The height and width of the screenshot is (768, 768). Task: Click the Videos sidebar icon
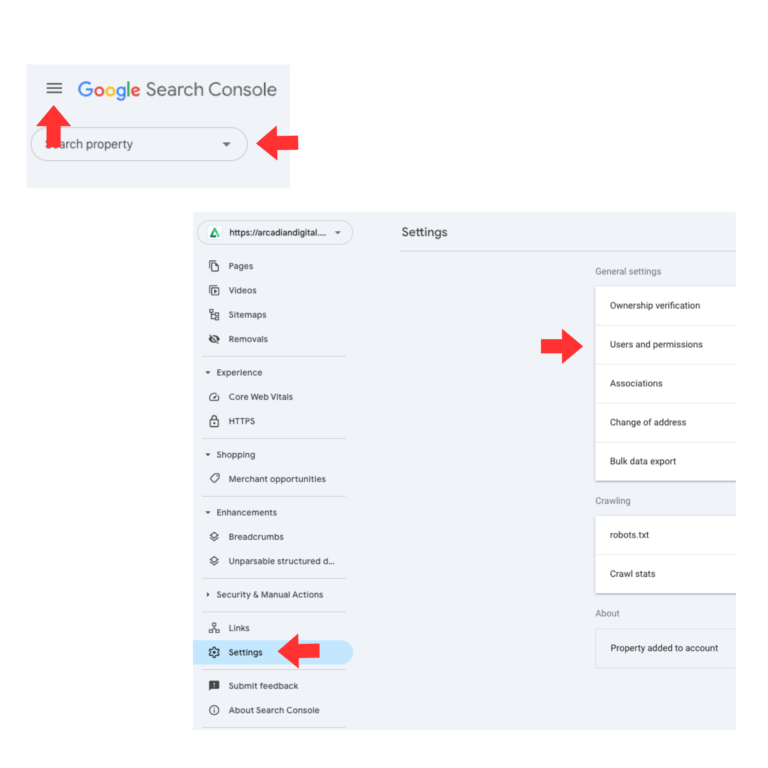pos(214,290)
